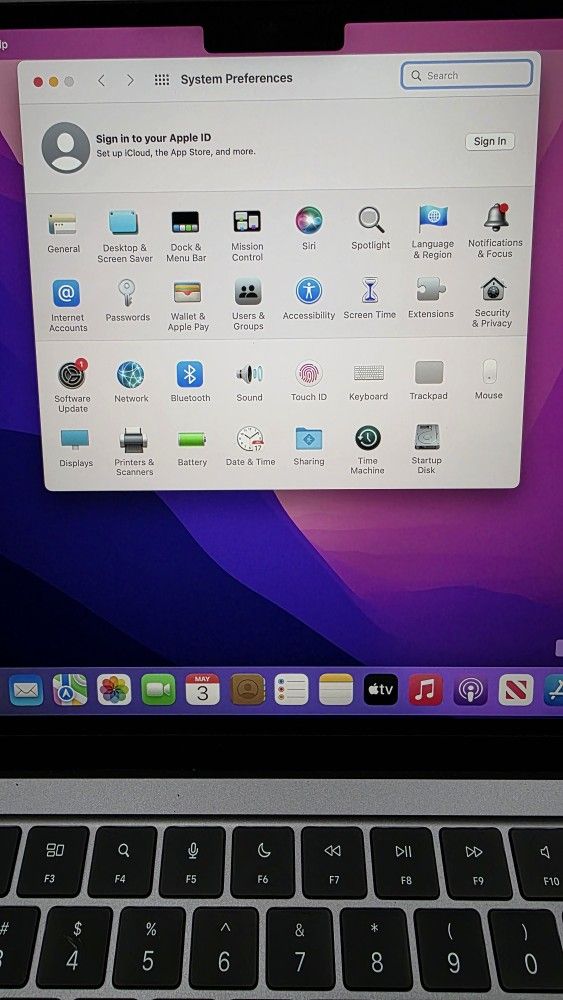Launch Contacts from the Dock
The image size is (563, 1000).
(247, 689)
